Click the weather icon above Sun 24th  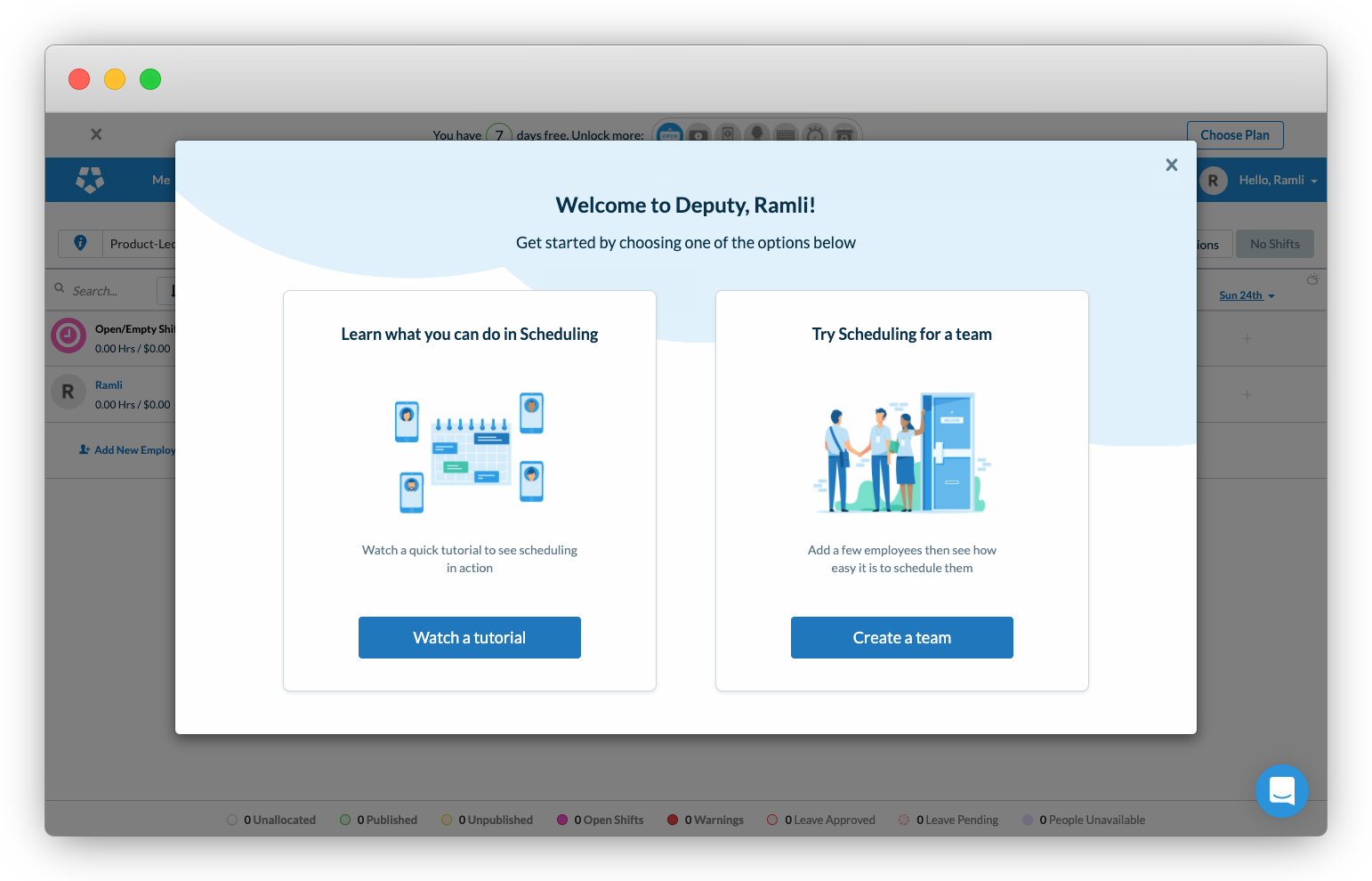1312,279
